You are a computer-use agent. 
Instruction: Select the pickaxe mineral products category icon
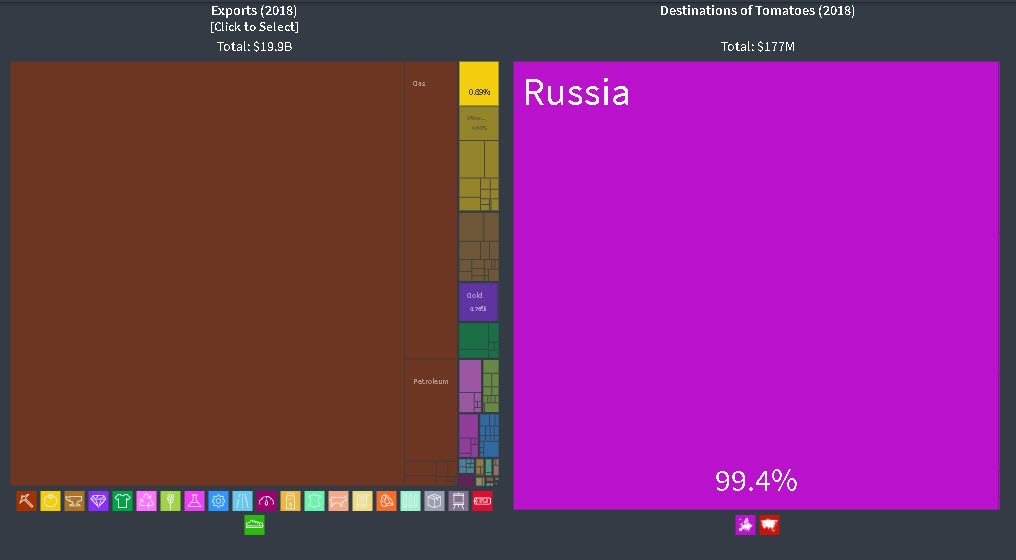point(27,501)
